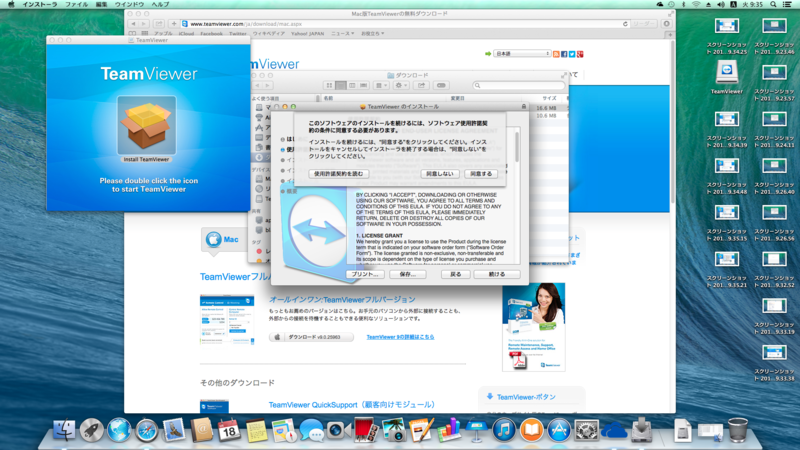Click Facebook icon on TeamViewer webpage
The image size is (800, 450).
564,54
